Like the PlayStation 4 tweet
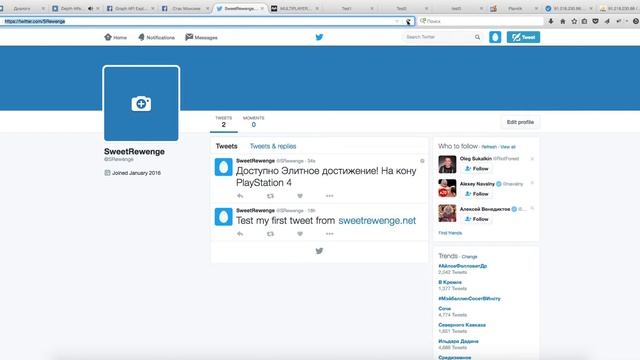The height and width of the screenshot is (360, 640). (x=300, y=196)
